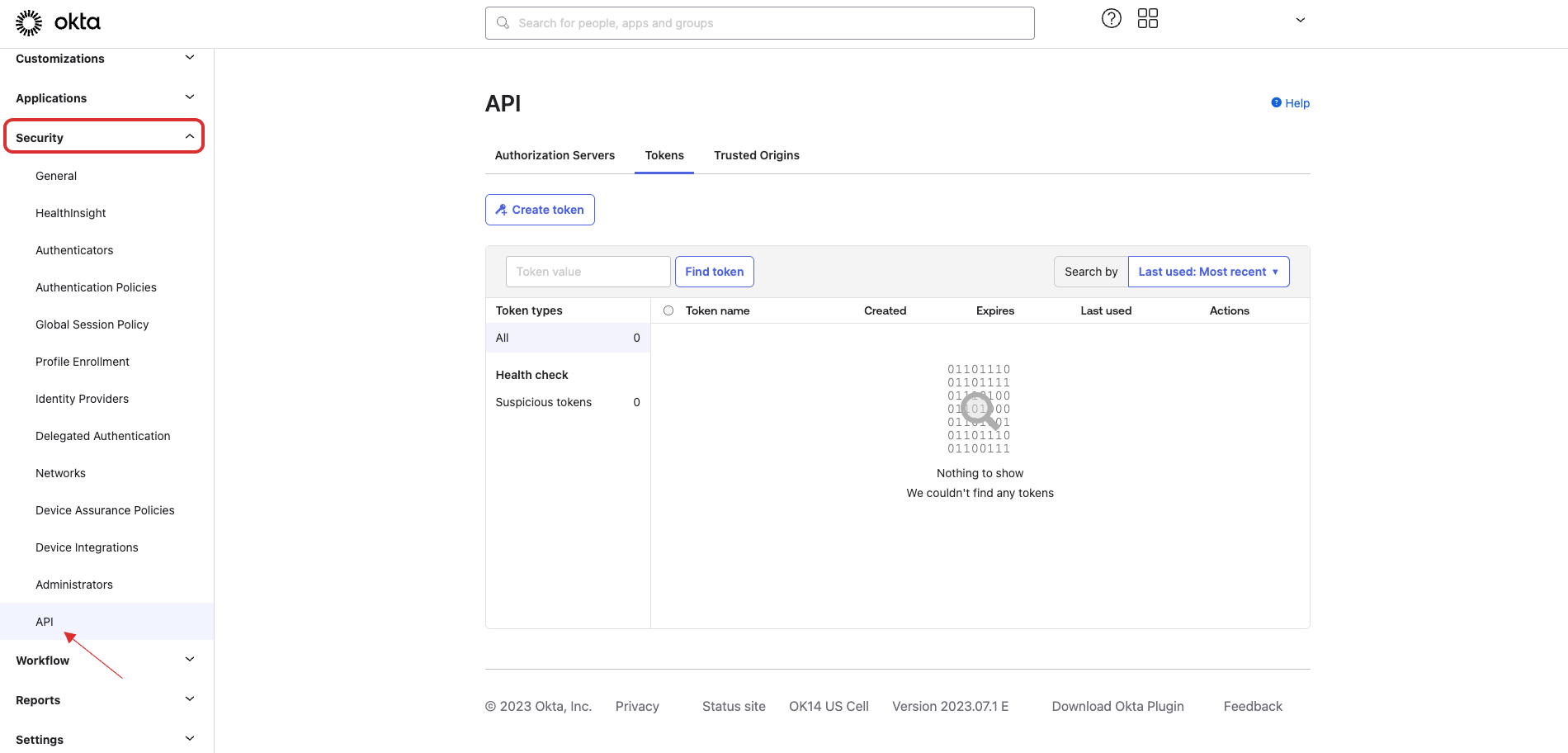This screenshot has height=753, width=1568.
Task: Click the blue Help icon near title
Action: (x=1276, y=102)
